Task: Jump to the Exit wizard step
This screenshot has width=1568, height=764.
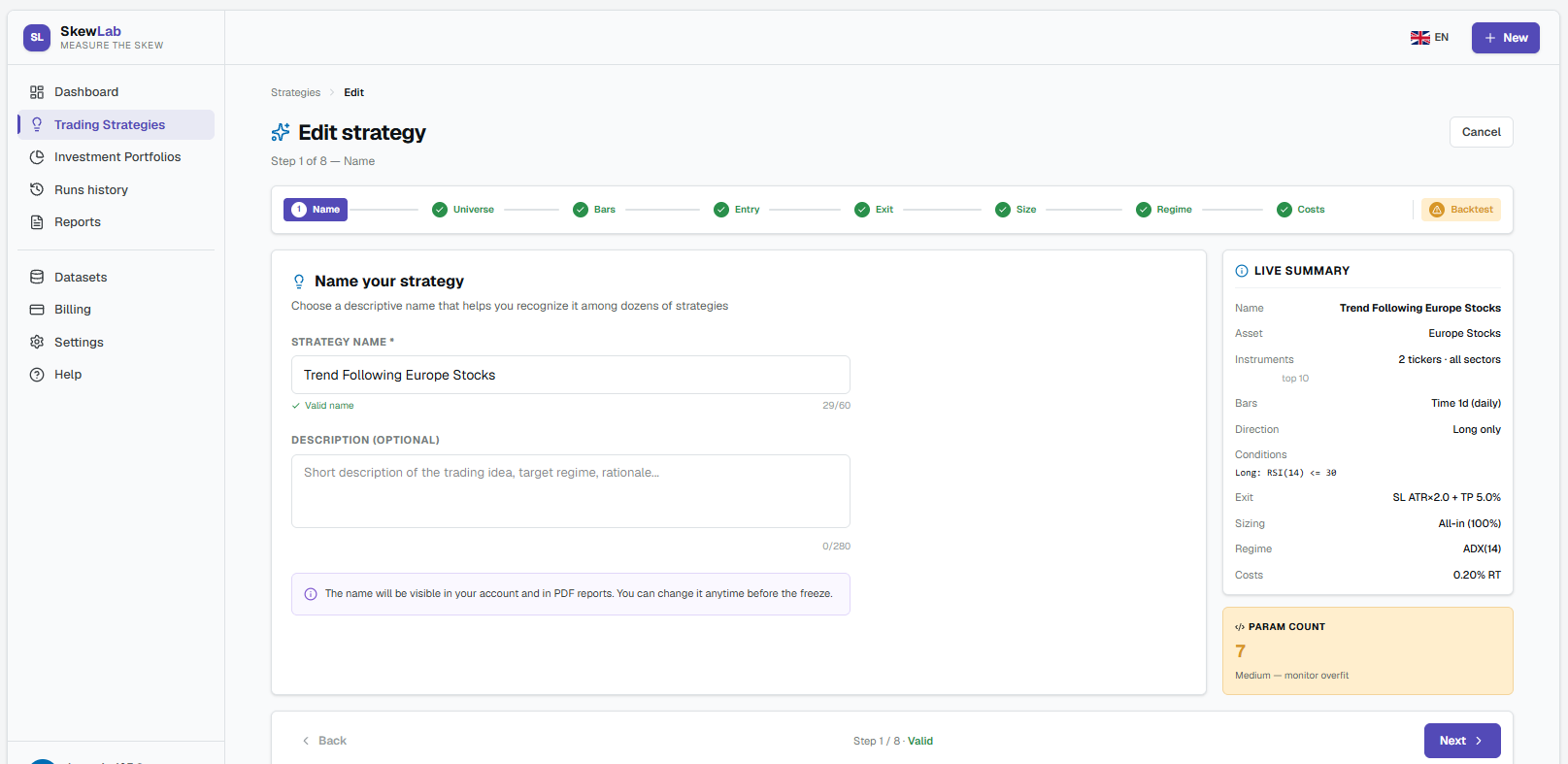Action: (874, 210)
